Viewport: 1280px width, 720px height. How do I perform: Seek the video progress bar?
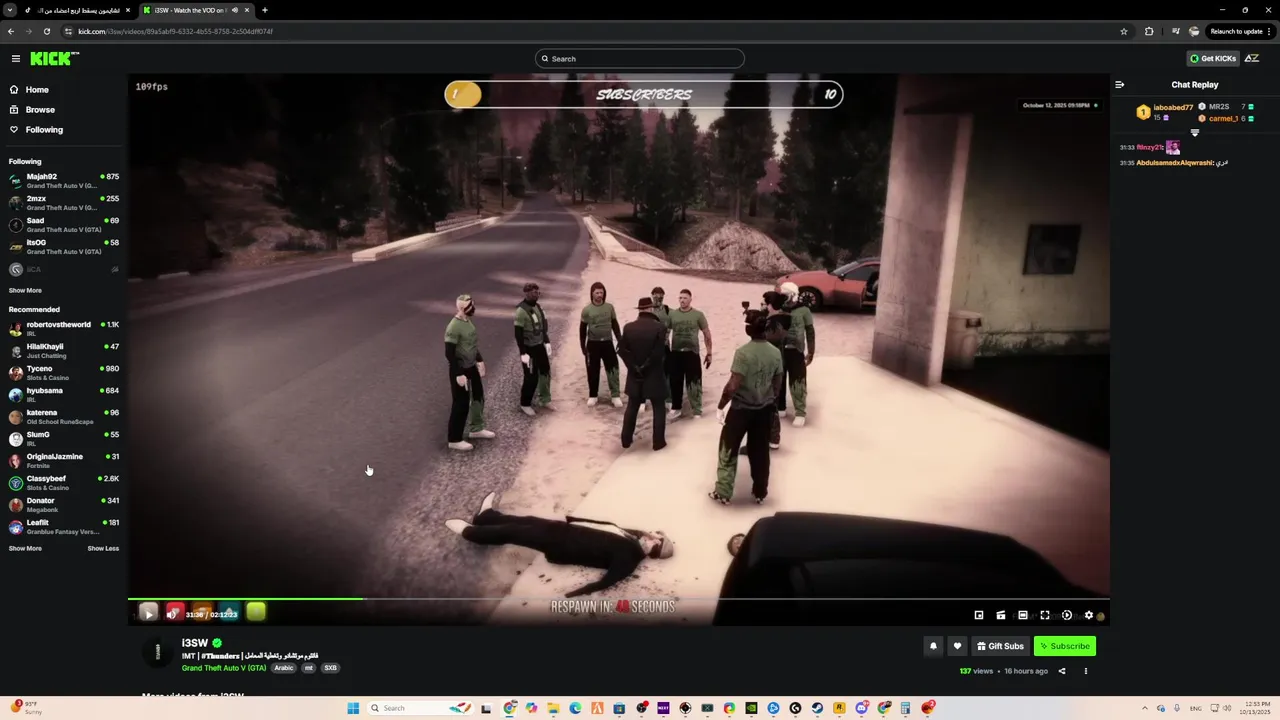pyautogui.click(x=618, y=599)
